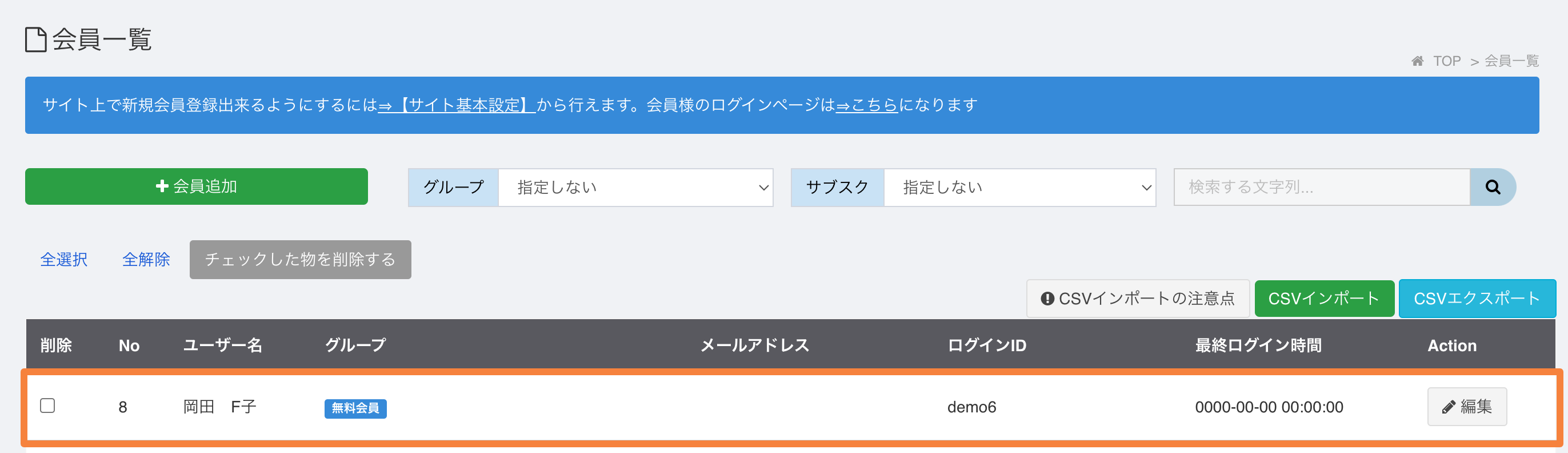Viewport: 1568px width, 453px height.
Task: Click the plus icon on 会員追加
Action: (162, 186)
